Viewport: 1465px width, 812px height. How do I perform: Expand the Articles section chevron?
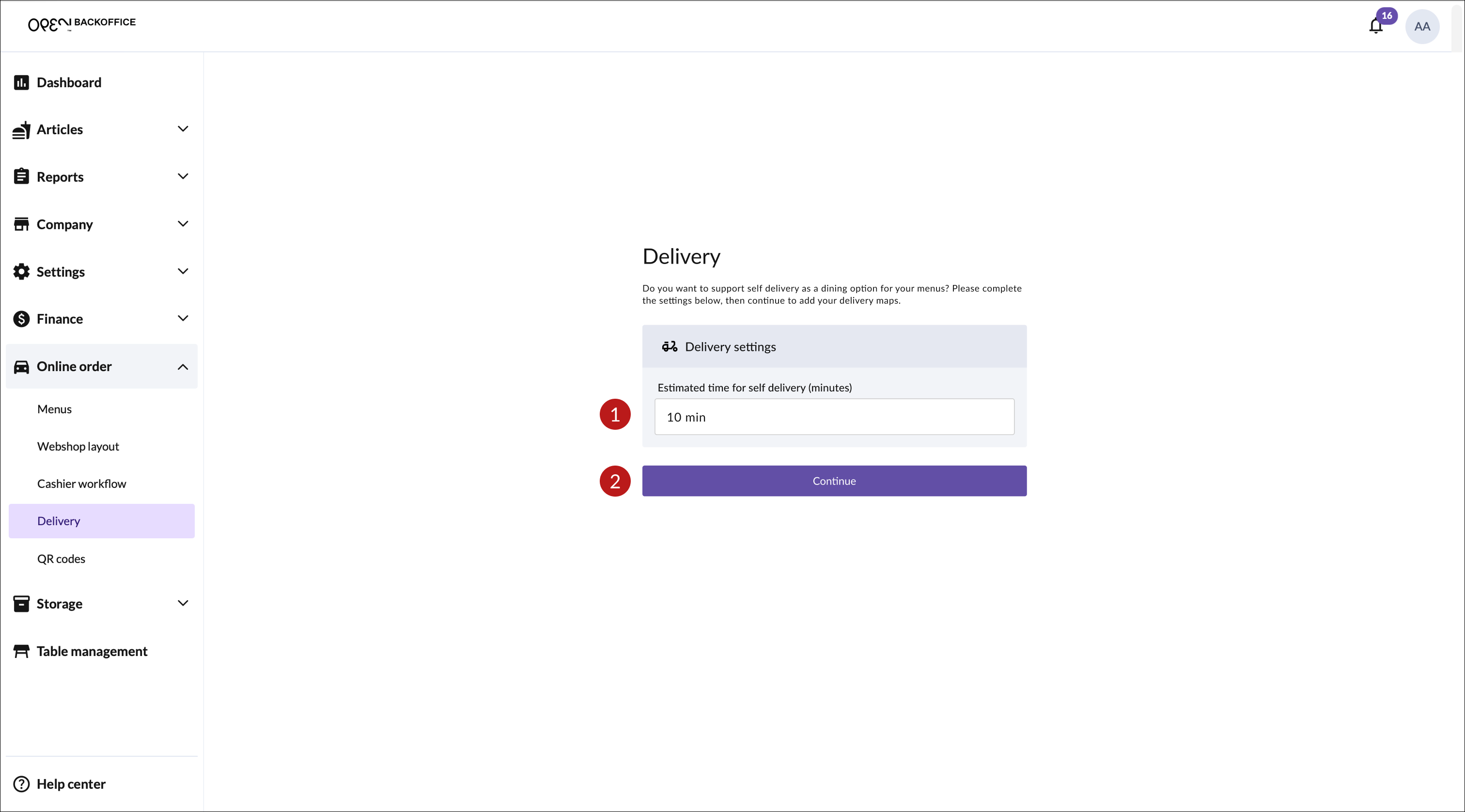tap(183, 129)
